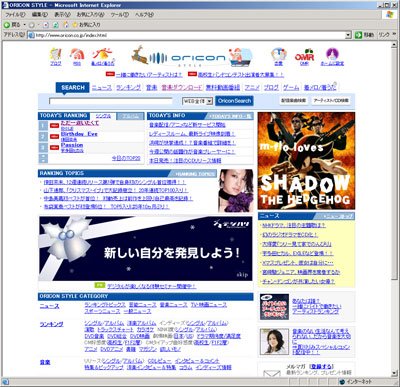
Task: Open the ファイル(F) menu
Action: 15,15
